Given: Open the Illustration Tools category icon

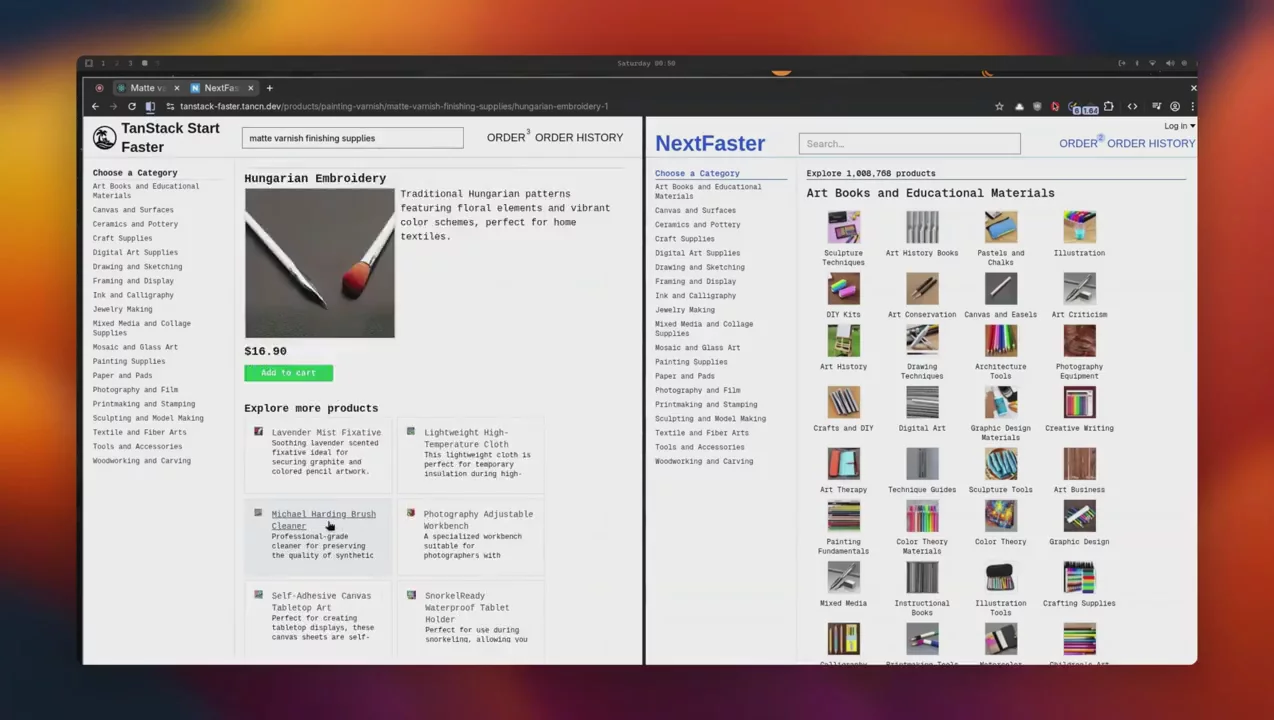Looking at the screenshot, I should [x=1000, y=578].
